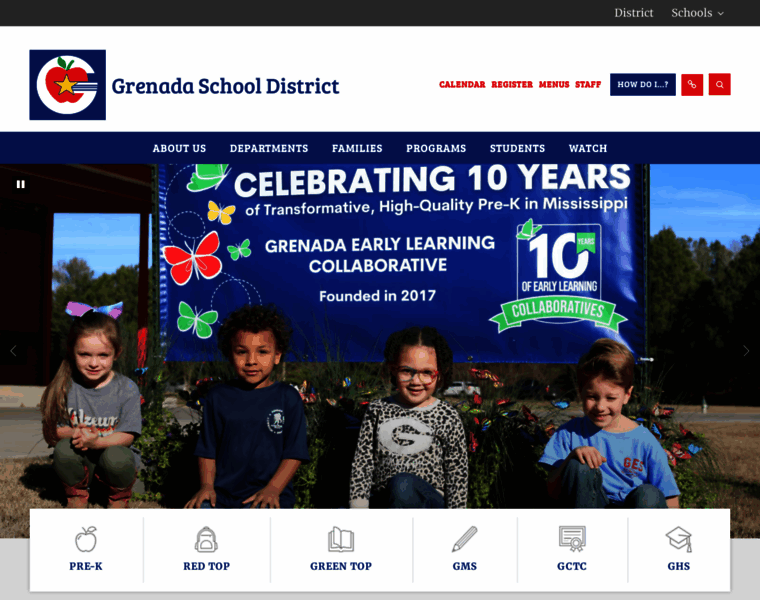Open the Programs menu

[436, 148]
